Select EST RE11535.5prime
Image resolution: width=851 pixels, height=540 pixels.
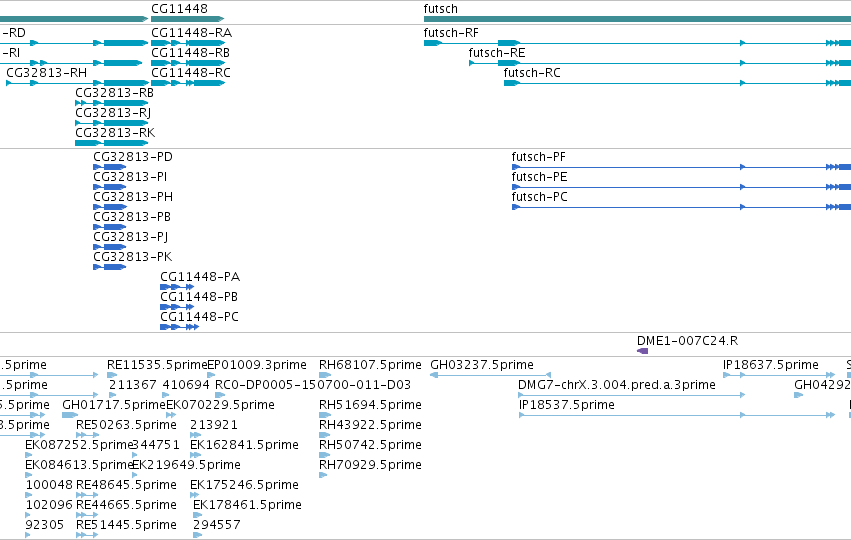click(157, 365)
